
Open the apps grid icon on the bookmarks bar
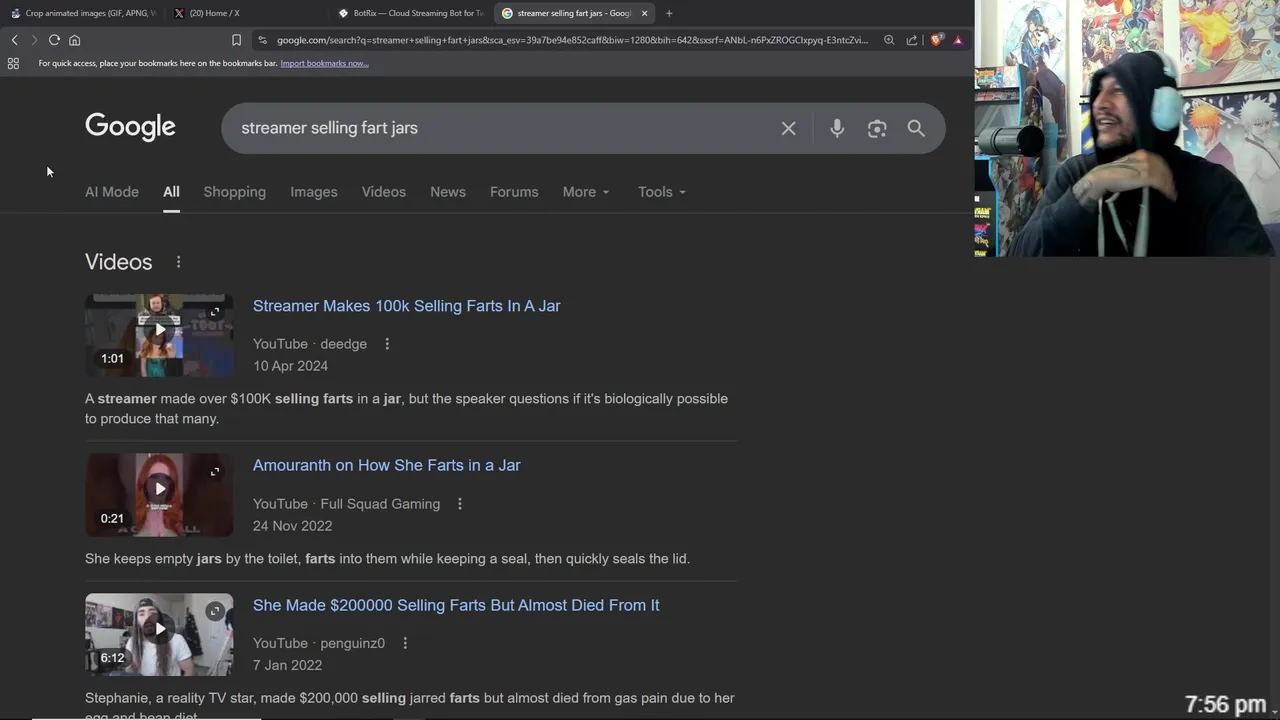click(13, 63)
